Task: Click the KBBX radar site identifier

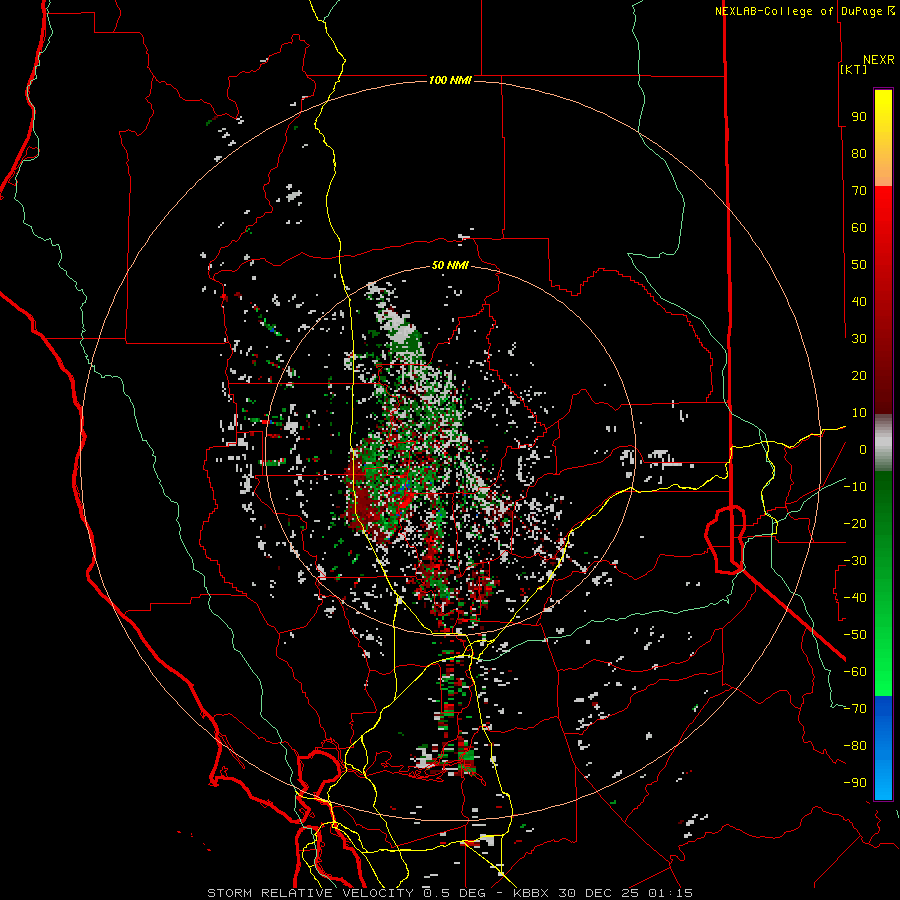Action: (532, 893)
